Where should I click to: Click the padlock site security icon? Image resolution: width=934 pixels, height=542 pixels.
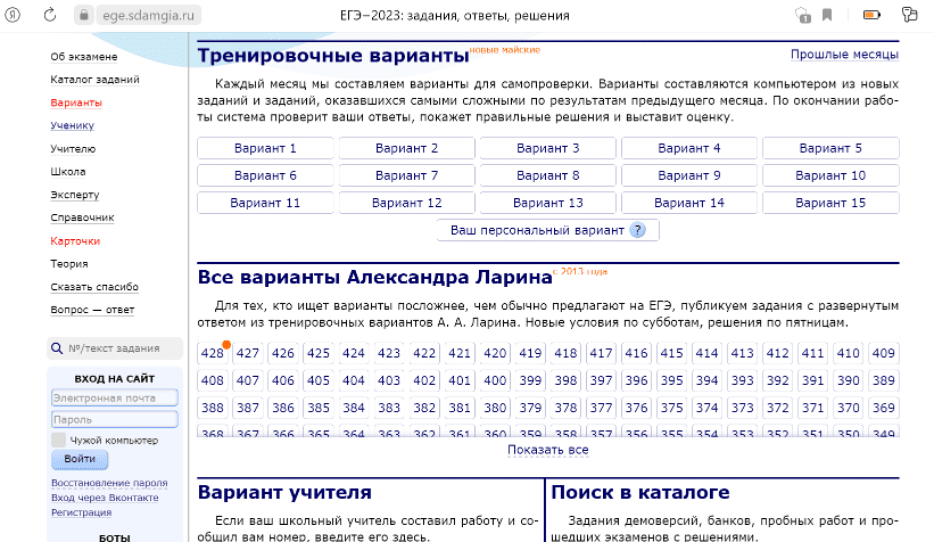point(84,15)
